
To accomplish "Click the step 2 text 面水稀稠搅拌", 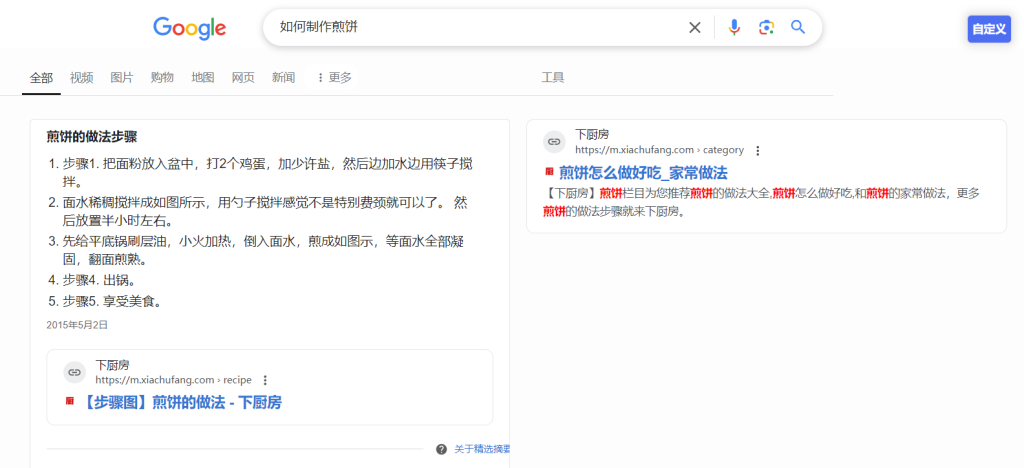I will click(x=265, y=211).
